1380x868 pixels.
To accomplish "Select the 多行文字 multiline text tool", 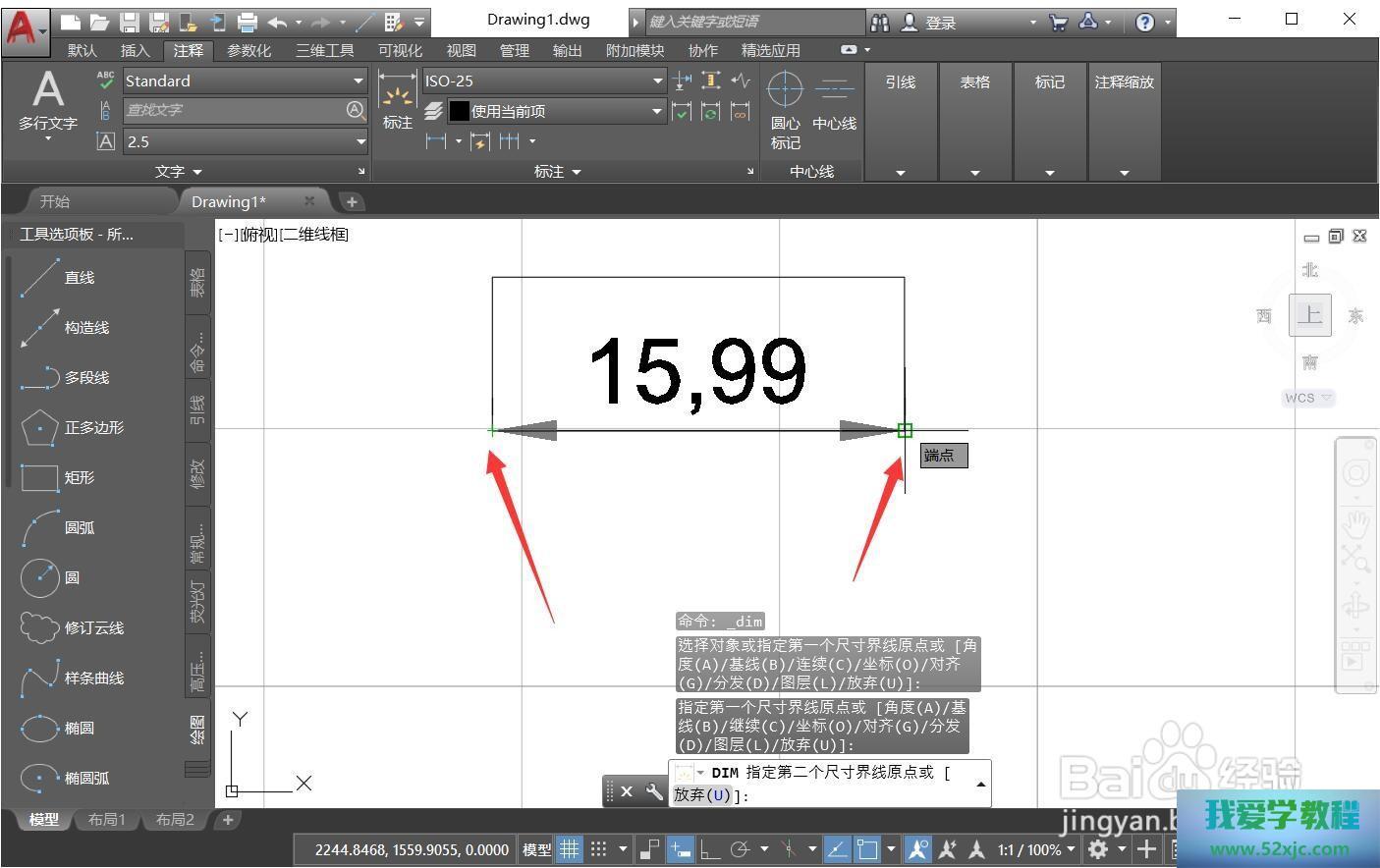I will click(x=47, y=101).
